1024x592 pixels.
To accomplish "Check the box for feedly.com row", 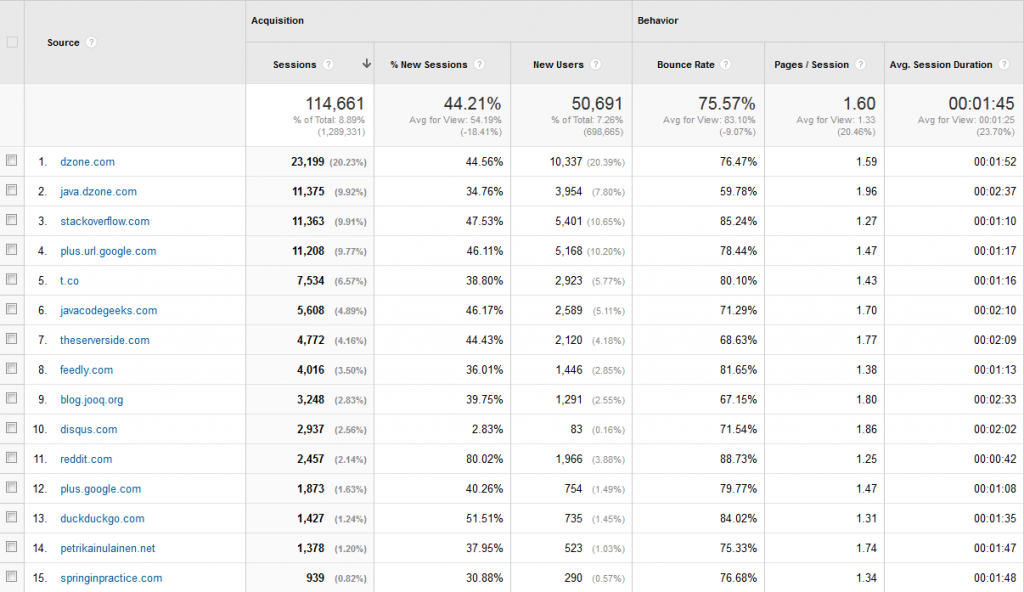I will (x=12, y=369).
